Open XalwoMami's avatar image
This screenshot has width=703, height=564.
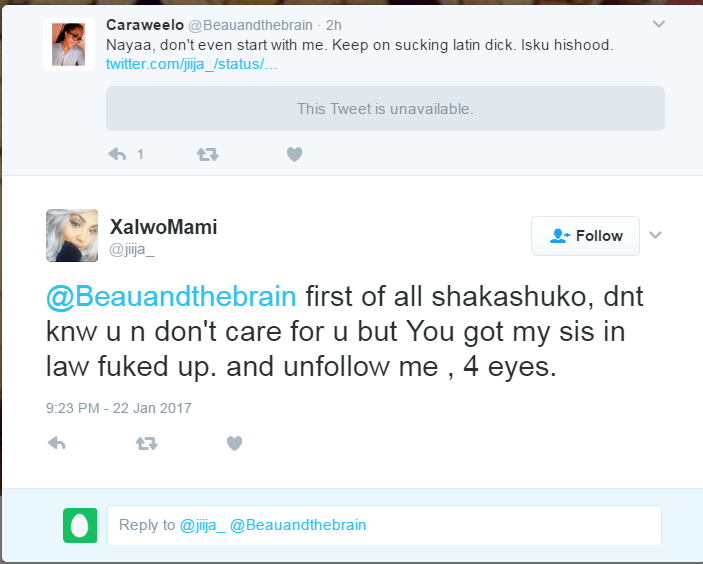click(x=72, y=235)
